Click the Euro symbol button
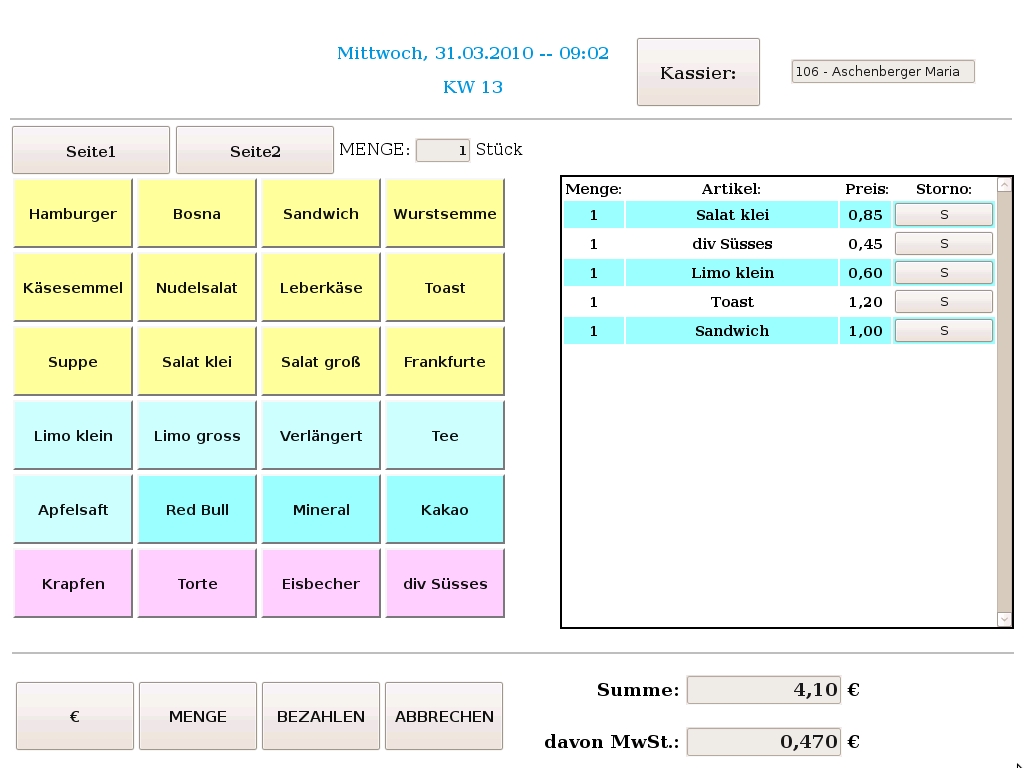Viewport: 1024px width, 768px height. 75,716
